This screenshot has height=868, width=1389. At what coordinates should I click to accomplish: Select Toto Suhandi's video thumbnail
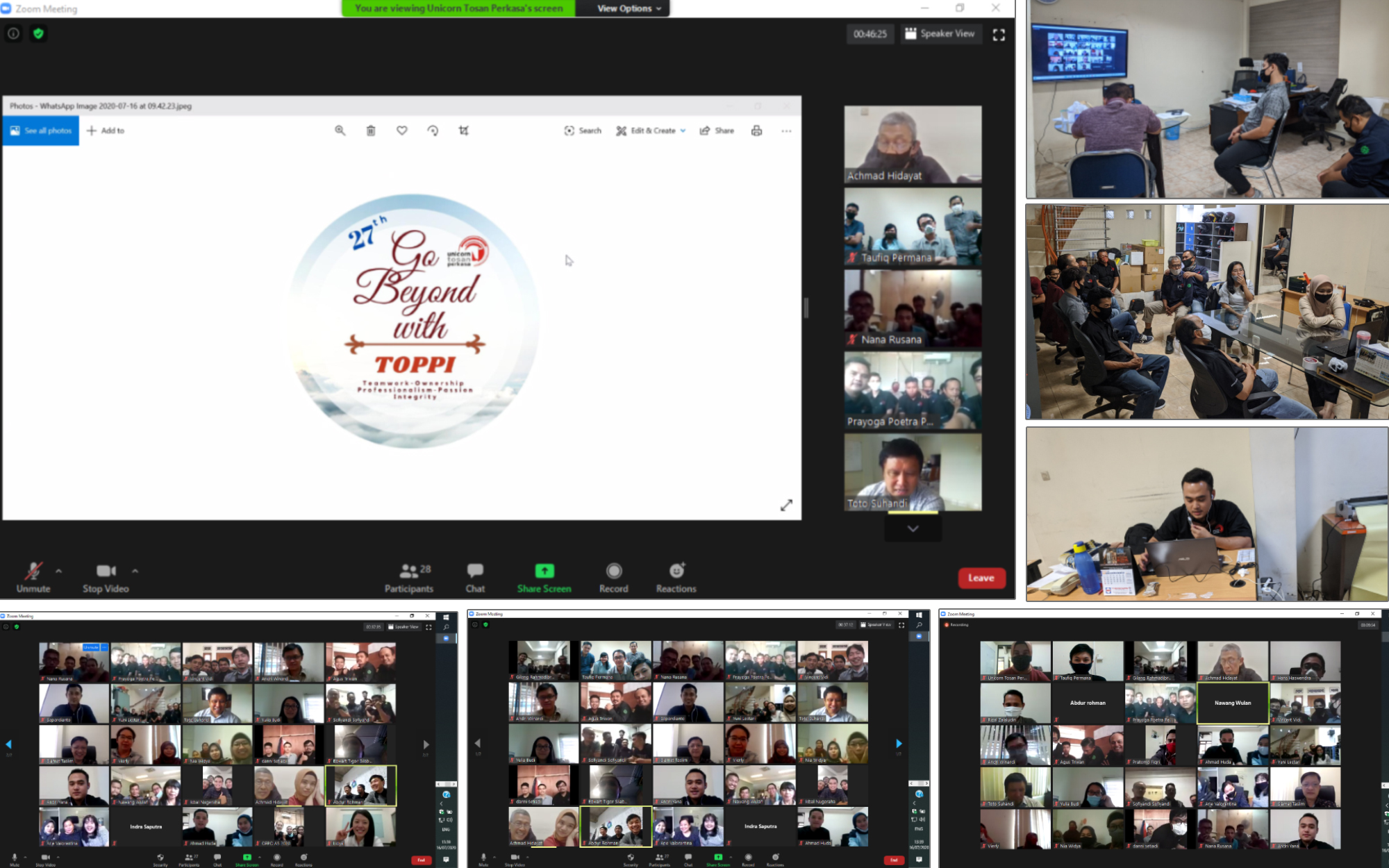913,472
